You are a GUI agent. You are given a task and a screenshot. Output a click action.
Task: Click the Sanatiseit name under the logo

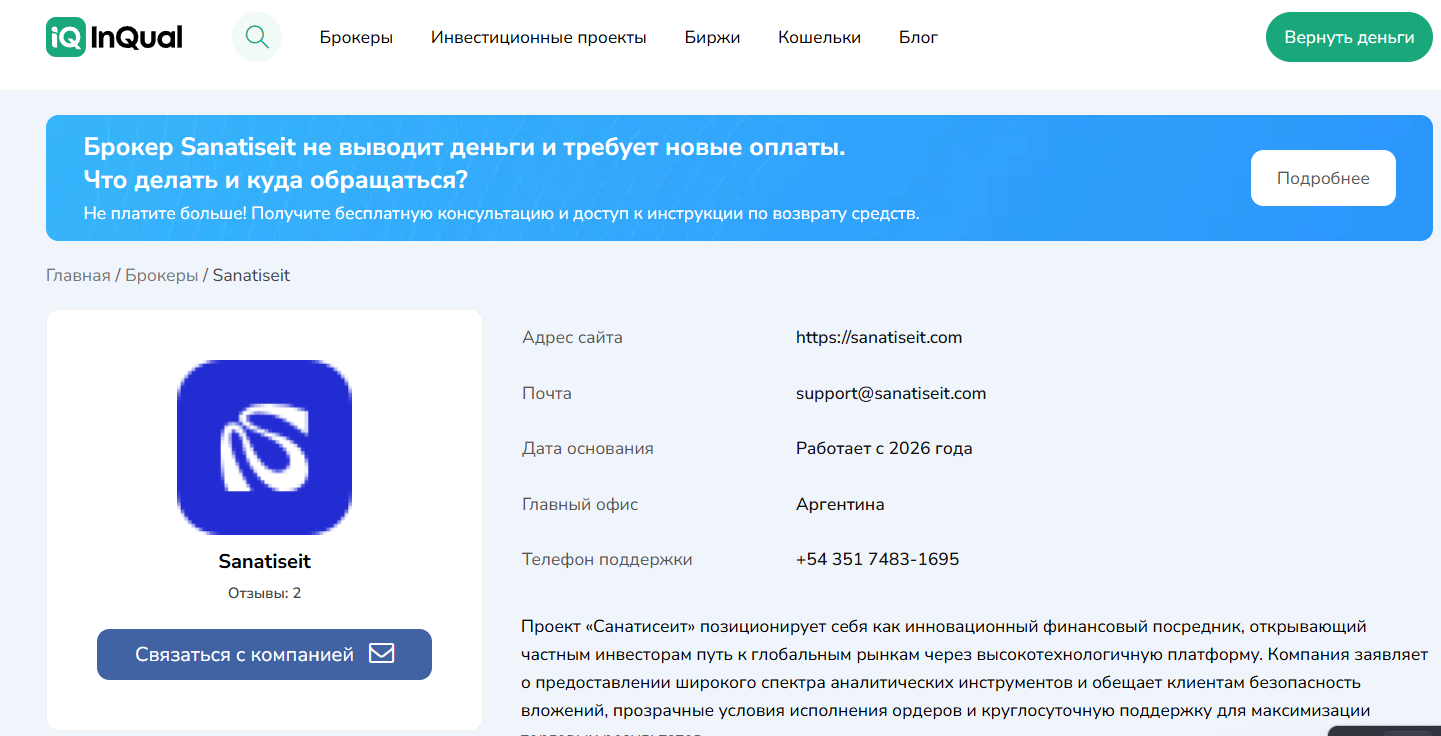pyautogui.click(x=264, y=561)
